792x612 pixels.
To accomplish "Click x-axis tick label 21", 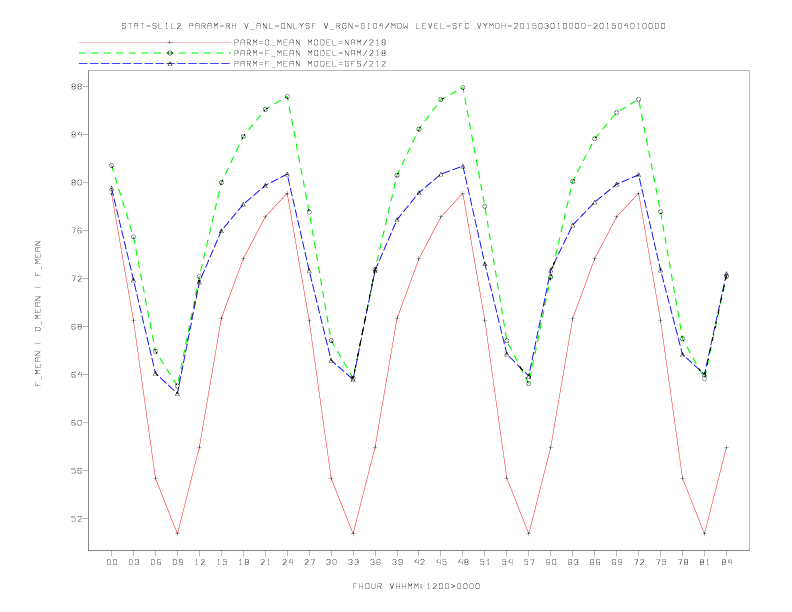I will click(265, 562).
